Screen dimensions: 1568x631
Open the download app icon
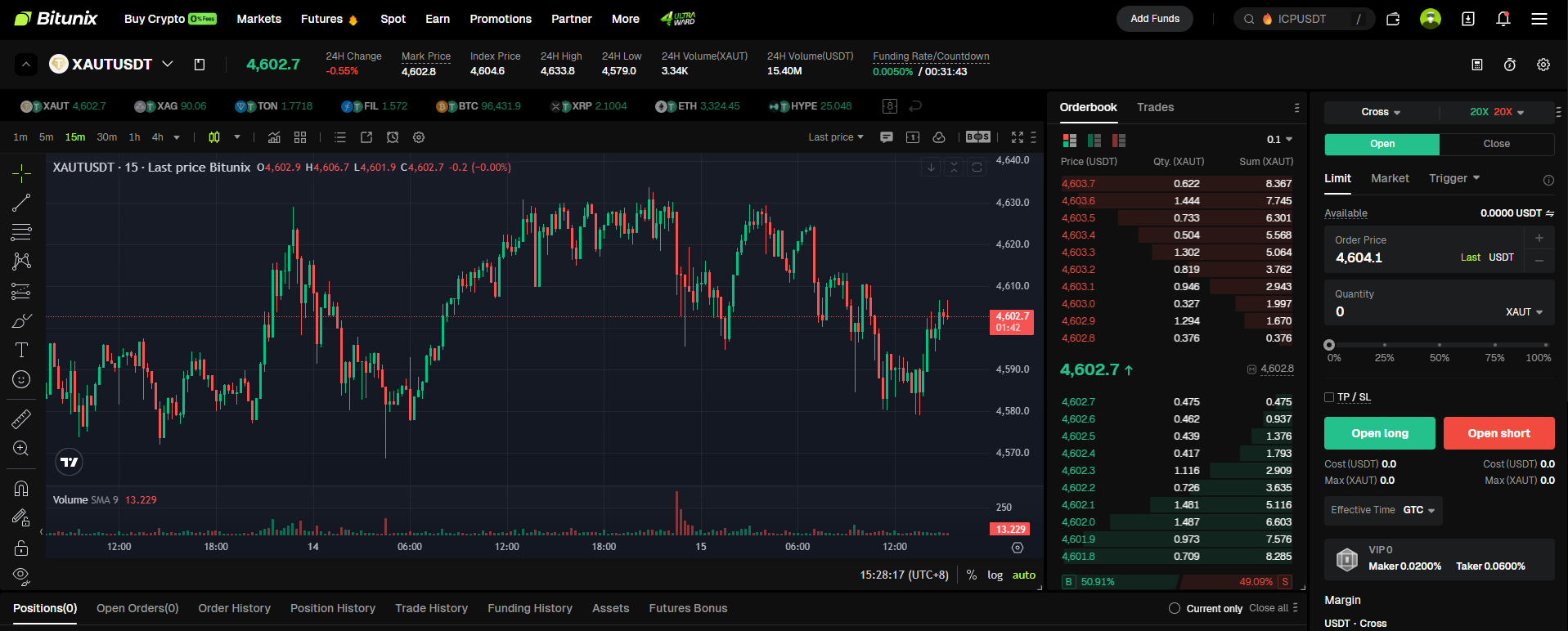click(x=1468, y=19)
